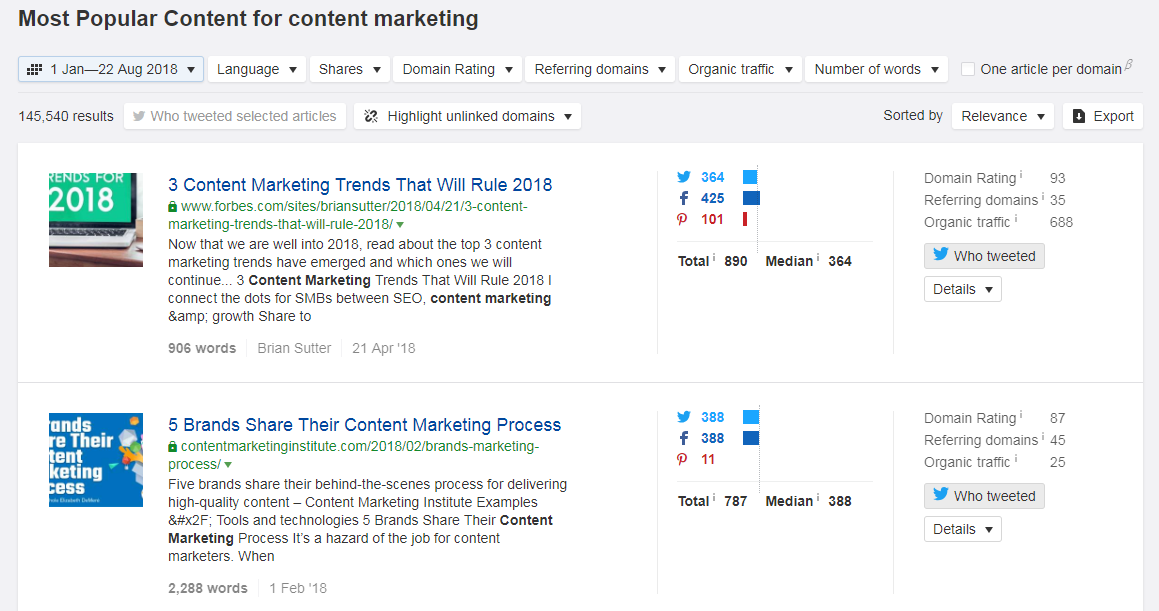This screenshot has width=1159, height=611.
Task: Open the Organic traffic filter dropdown
Action: click(740, 69)
